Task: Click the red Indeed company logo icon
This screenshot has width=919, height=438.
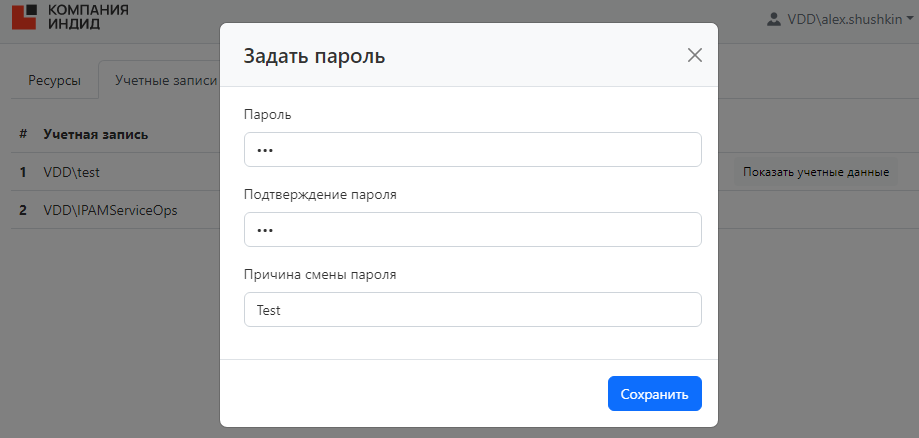Action: pyautogui.click(x=24, y=16)
